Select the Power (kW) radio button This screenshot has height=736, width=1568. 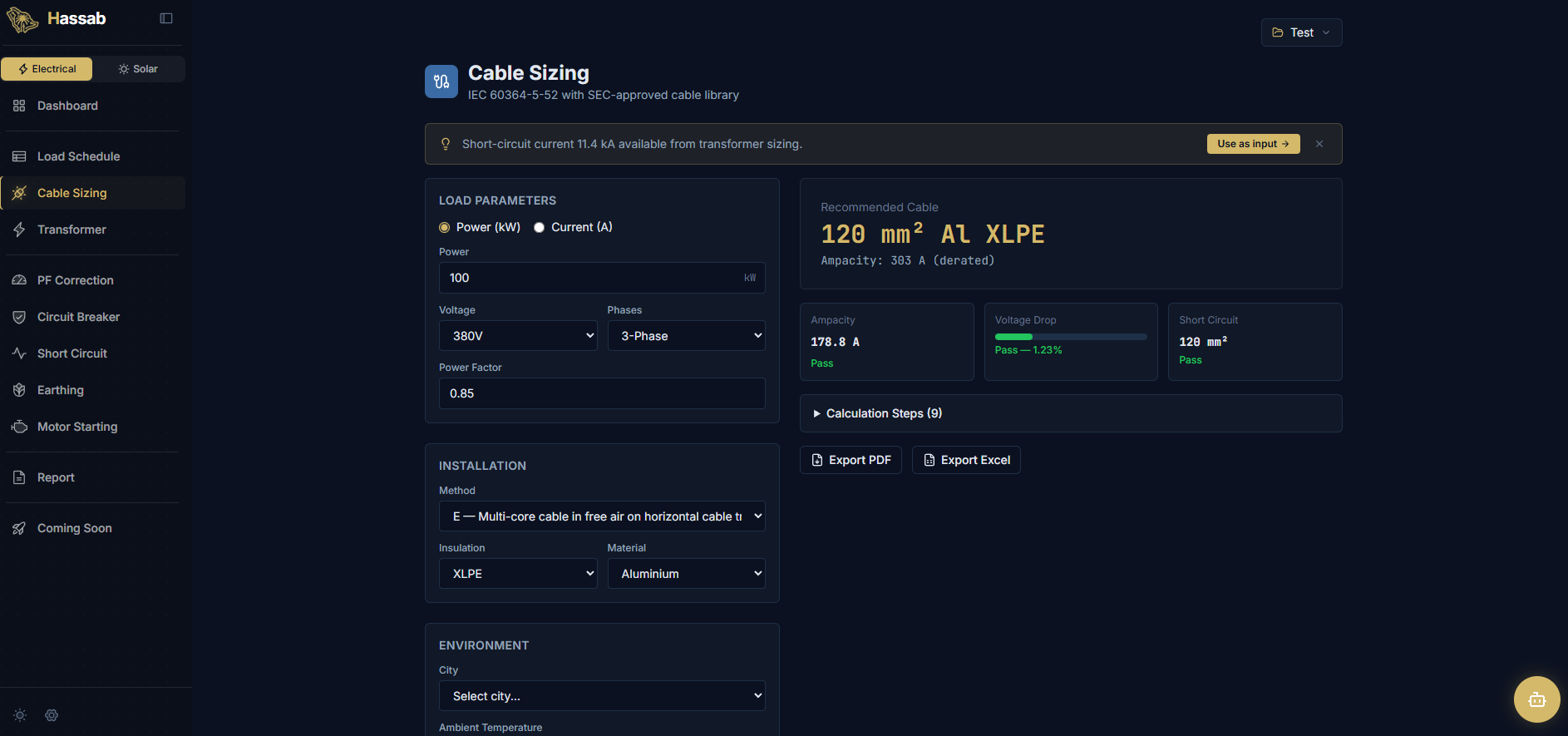click(x=444, y=227)
